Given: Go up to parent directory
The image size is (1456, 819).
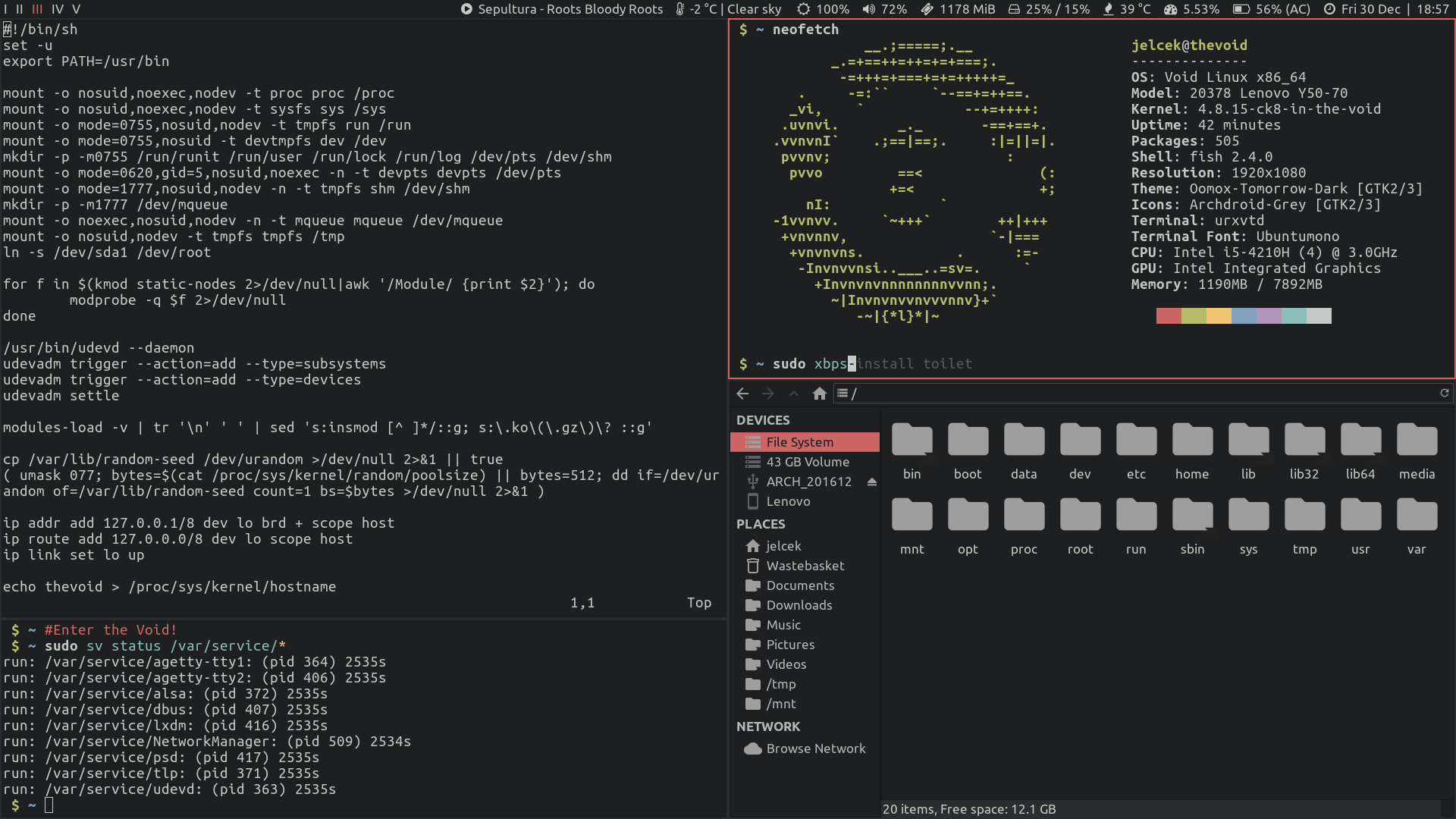Looking at the screenshot, I should pyautogui.click(x=794, y=394).
